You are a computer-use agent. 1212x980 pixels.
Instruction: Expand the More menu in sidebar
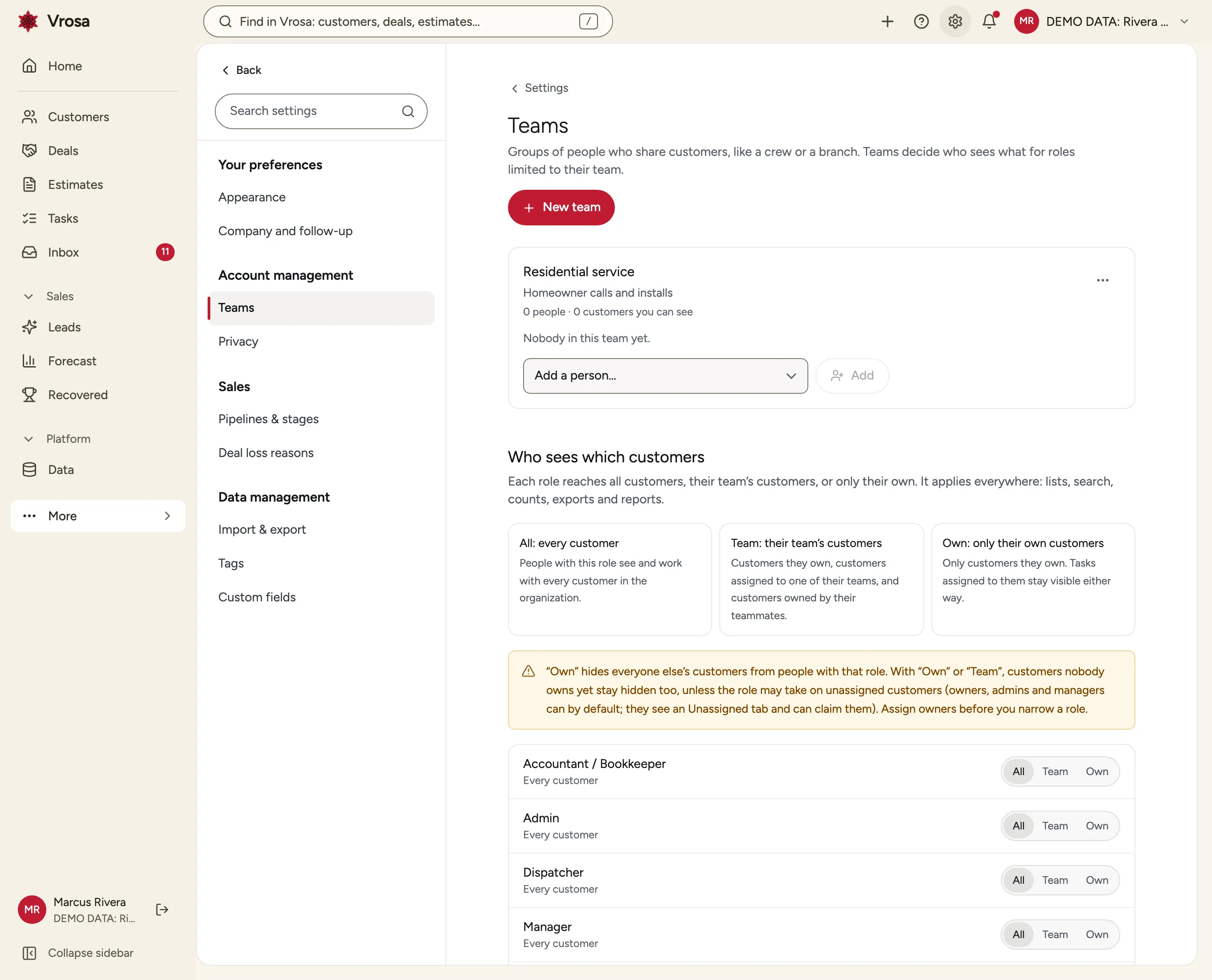[98, 516]
